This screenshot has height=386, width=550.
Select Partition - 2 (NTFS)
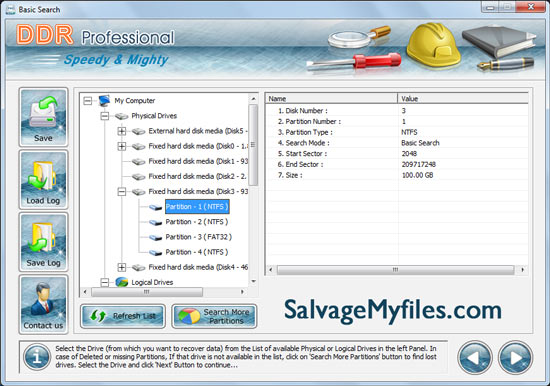click(197, 222)
